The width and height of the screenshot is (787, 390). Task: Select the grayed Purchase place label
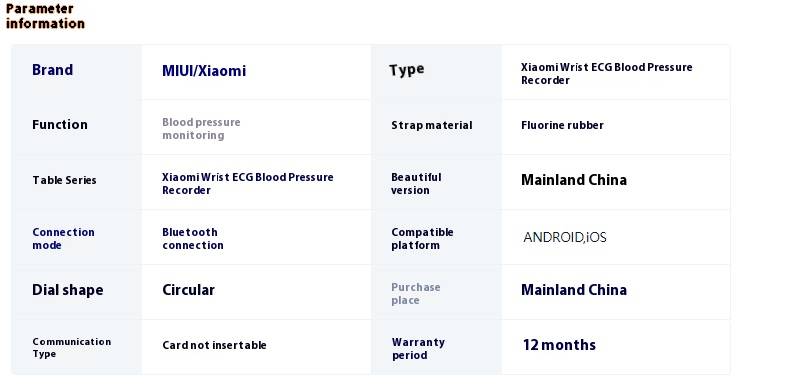(x=416, y=294)
